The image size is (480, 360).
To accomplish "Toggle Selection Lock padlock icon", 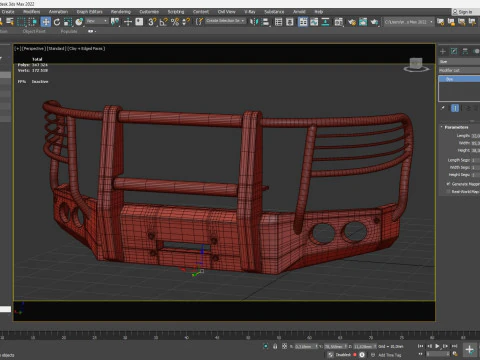I will 275,346.
